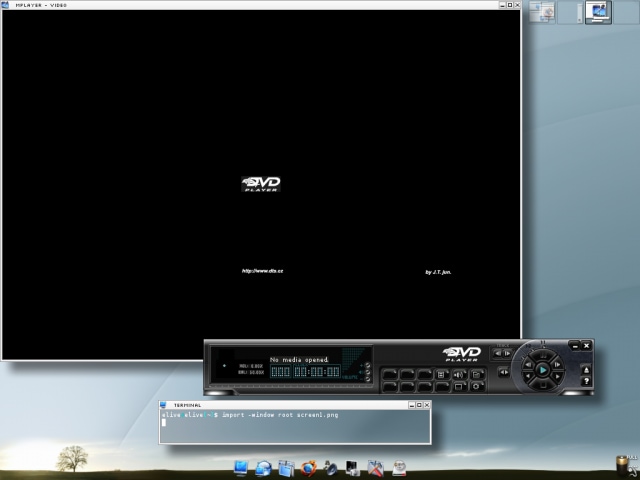Screen dimensions: 640x480
Task: Open the gear preferences button
Action: tap(477, 387)
